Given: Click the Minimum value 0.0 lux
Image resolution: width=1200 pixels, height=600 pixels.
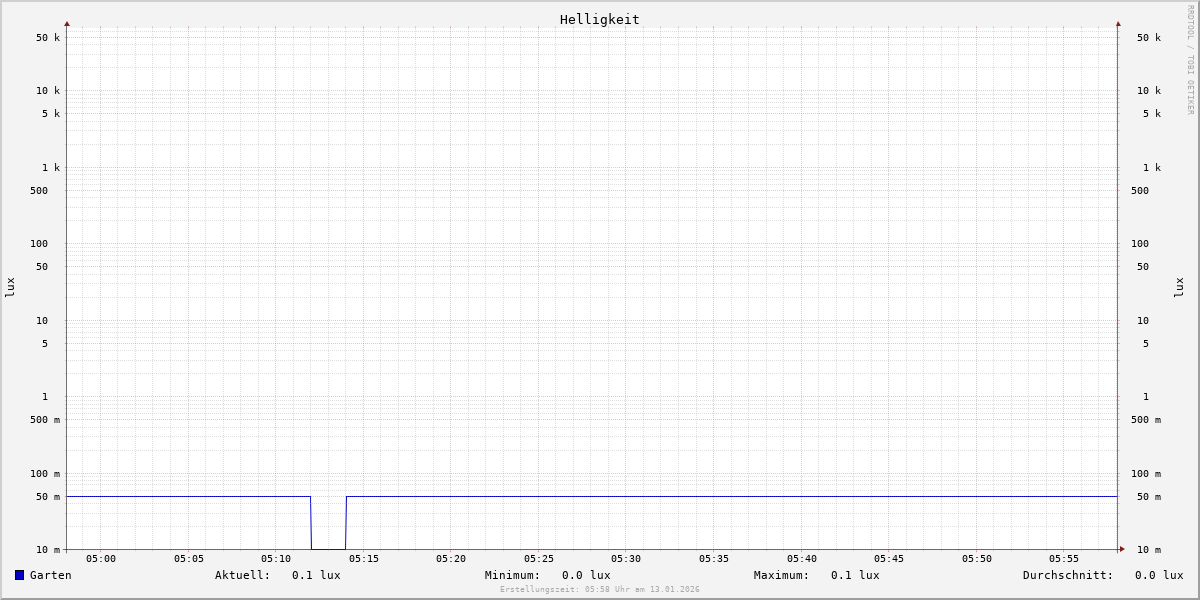Looking at the screenshot, I should [586, 575].
